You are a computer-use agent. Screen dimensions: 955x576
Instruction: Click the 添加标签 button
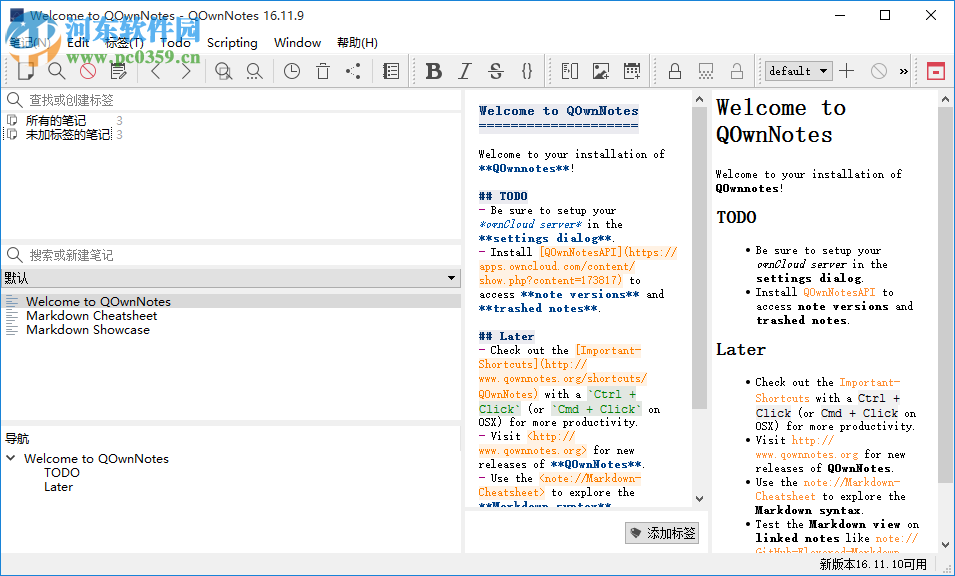click(x=662, y=533)
